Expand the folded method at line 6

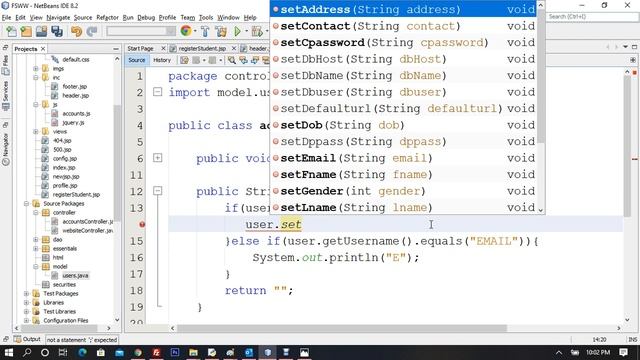click(x=158, y=158)
